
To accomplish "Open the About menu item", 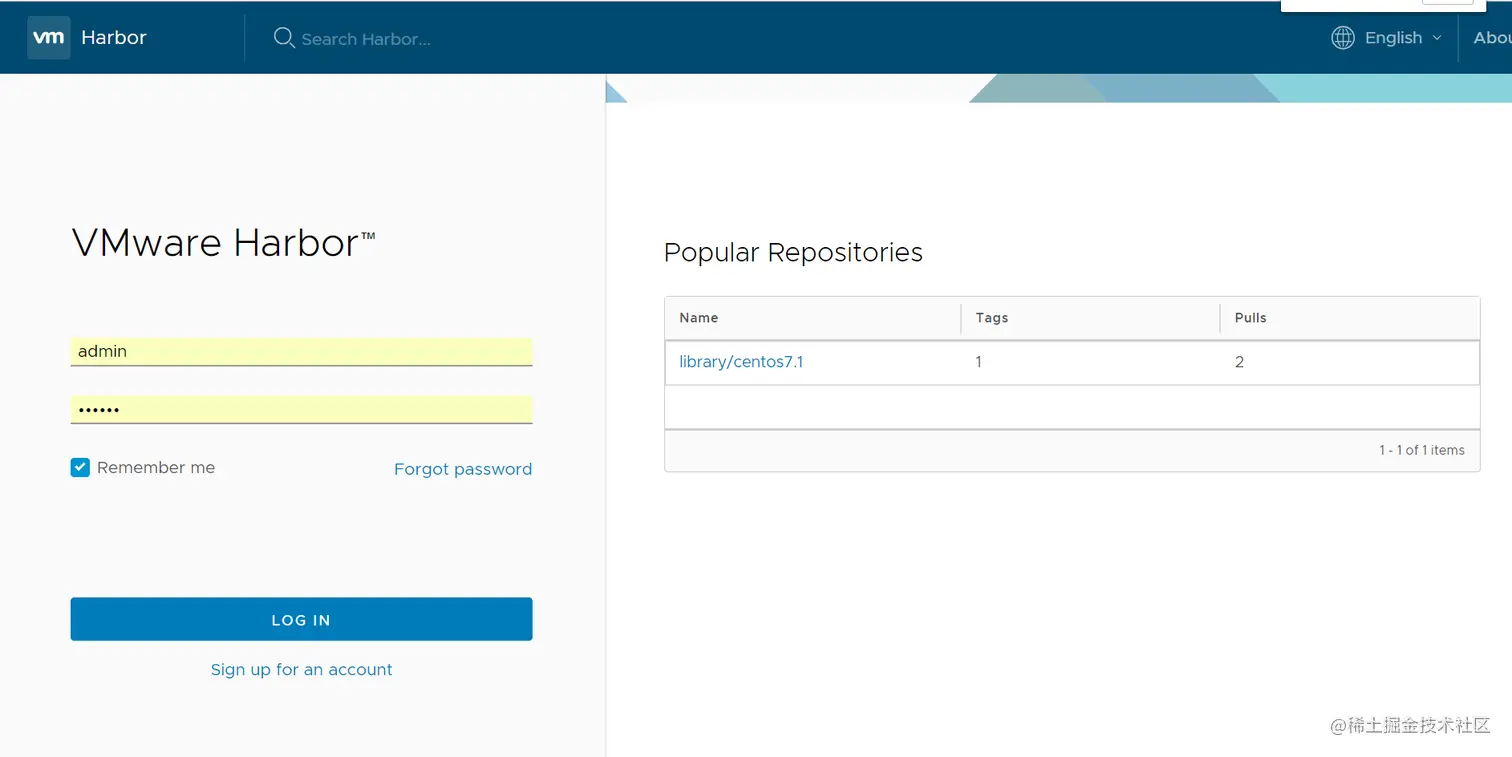I will [1492, 38].
